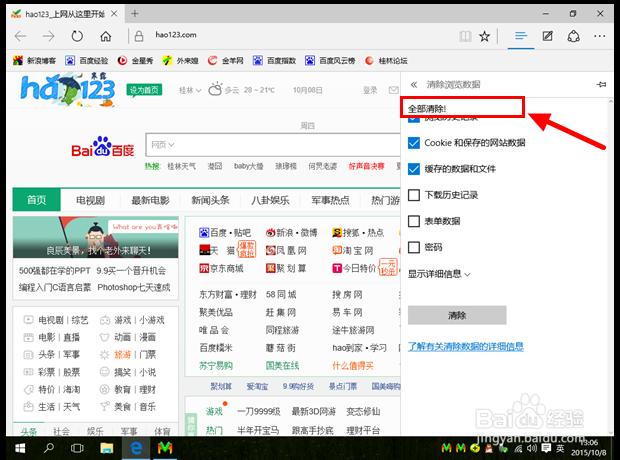Click the browser Back arrow
Screen dimensions: 620x460
[x=21, y=36]
